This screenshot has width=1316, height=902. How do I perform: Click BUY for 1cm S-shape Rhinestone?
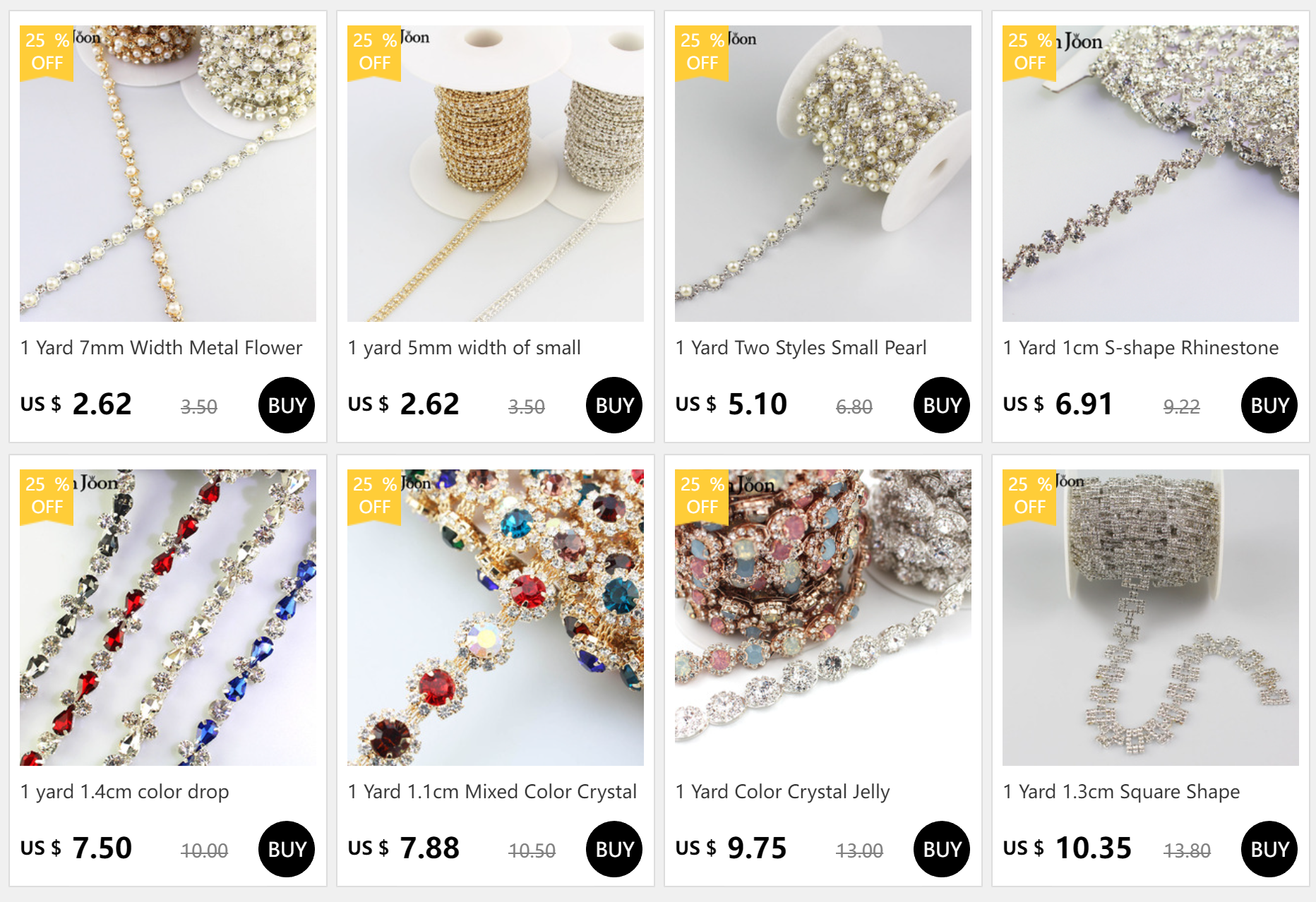tap(1269, 405)
